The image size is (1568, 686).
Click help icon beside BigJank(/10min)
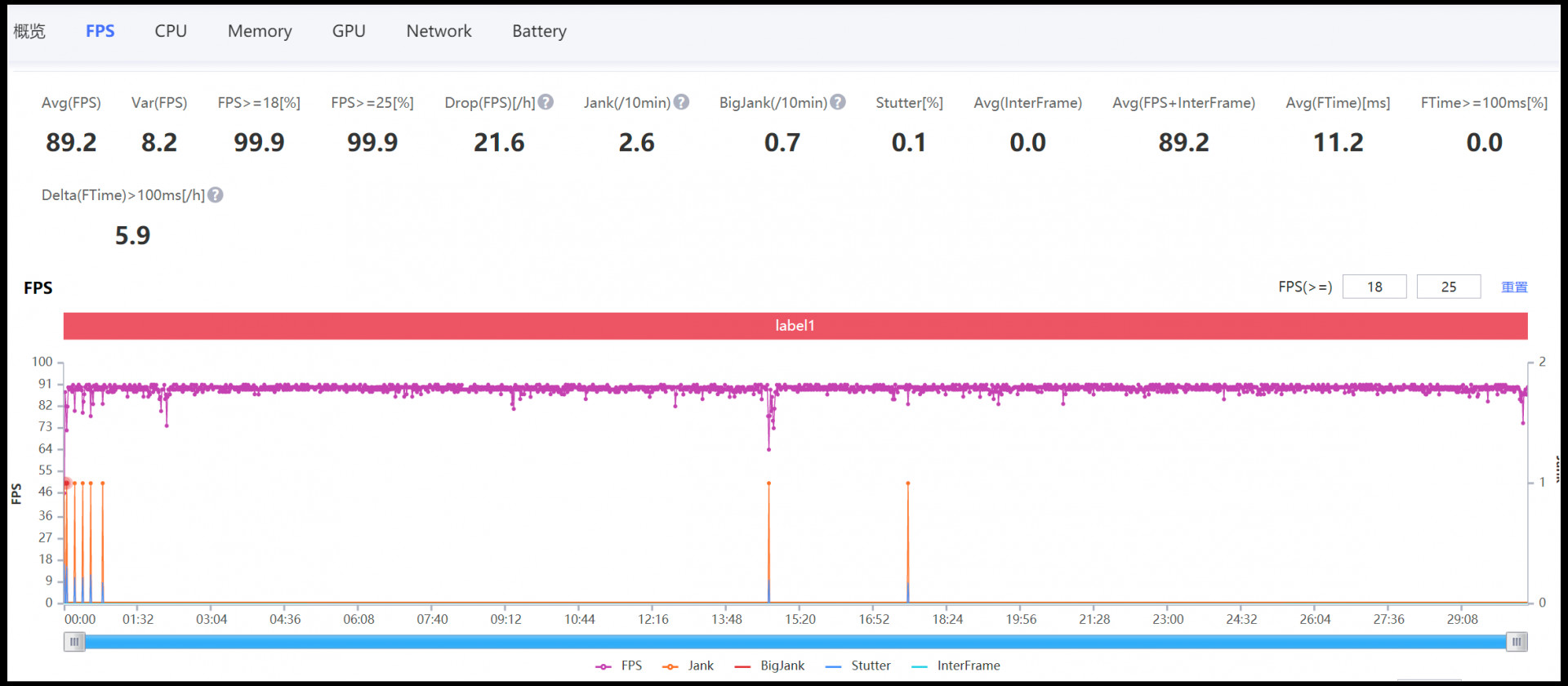click(x=838, y=102)
